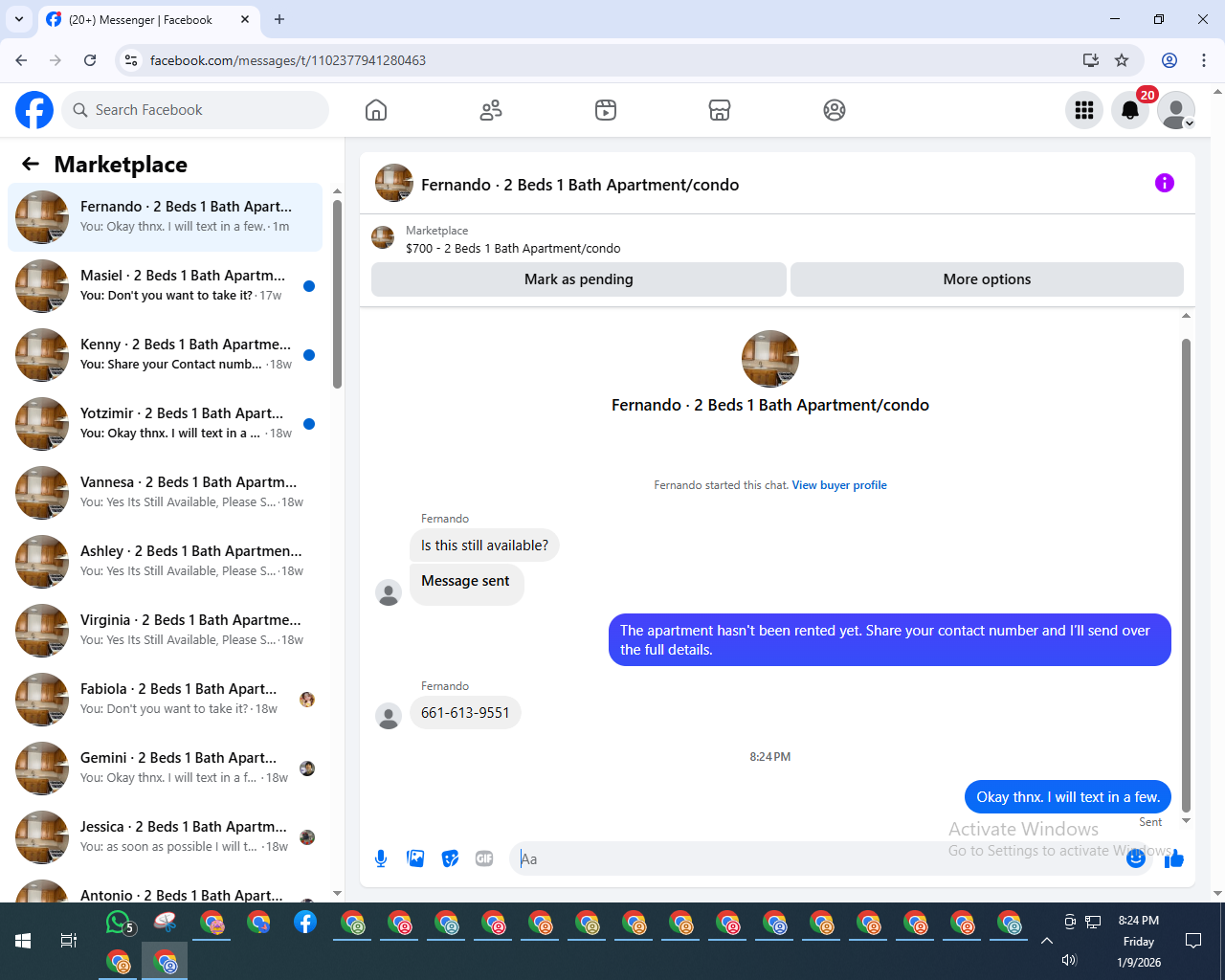Open Antonio conversation in chat list

(x=165, y=889)
